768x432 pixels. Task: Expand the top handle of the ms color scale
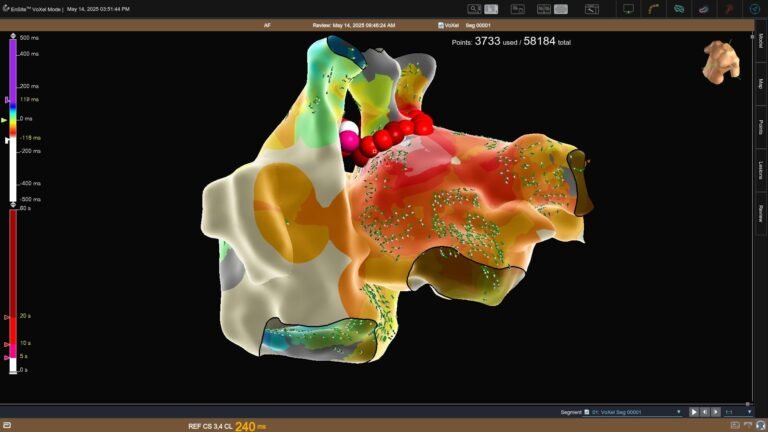pyautogui.click(x=13, y=37)
